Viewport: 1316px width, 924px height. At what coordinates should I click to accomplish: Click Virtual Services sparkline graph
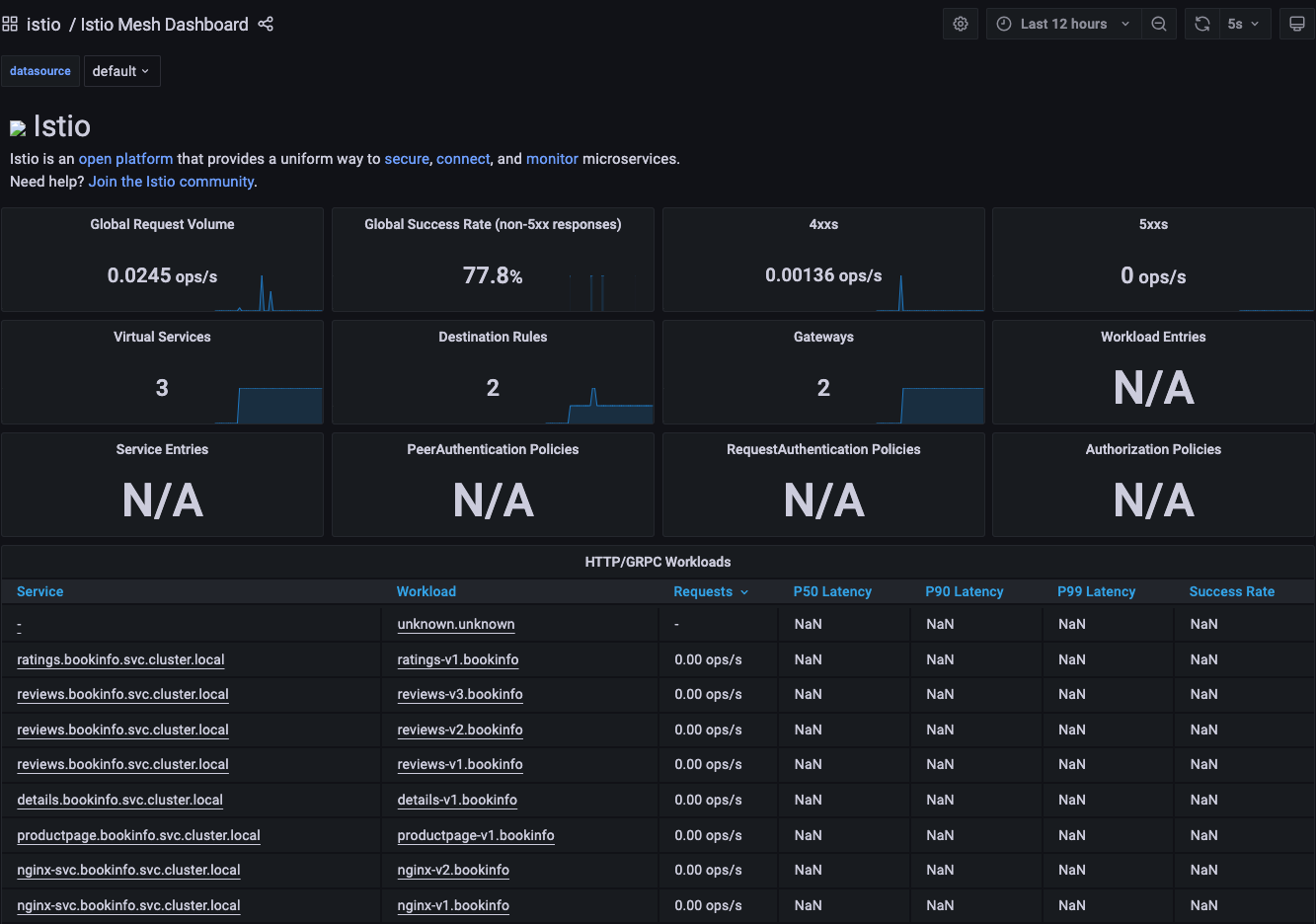coord(269,406)
